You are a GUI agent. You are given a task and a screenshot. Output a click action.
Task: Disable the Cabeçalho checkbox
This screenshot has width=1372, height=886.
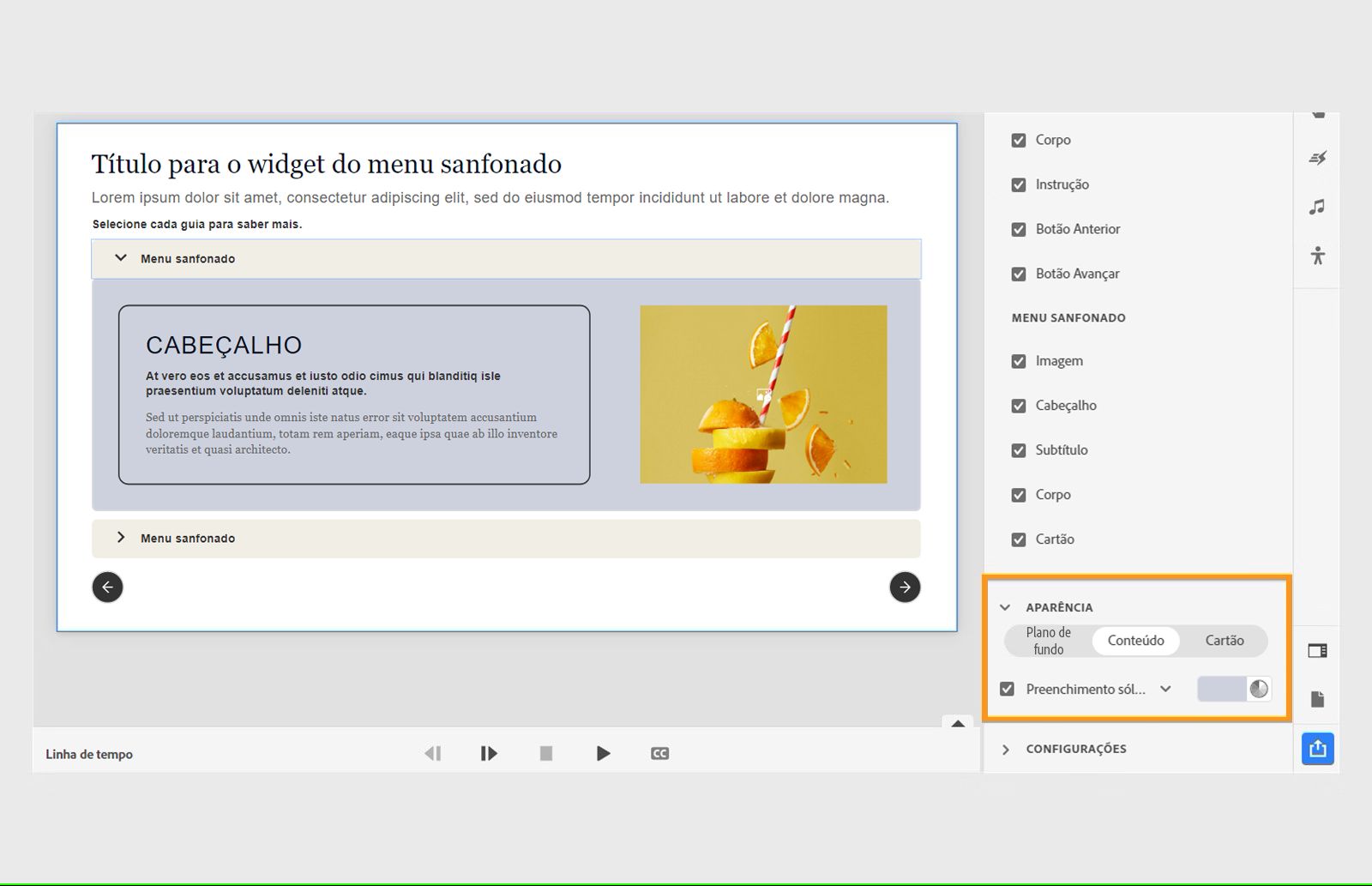[1019, 406]
